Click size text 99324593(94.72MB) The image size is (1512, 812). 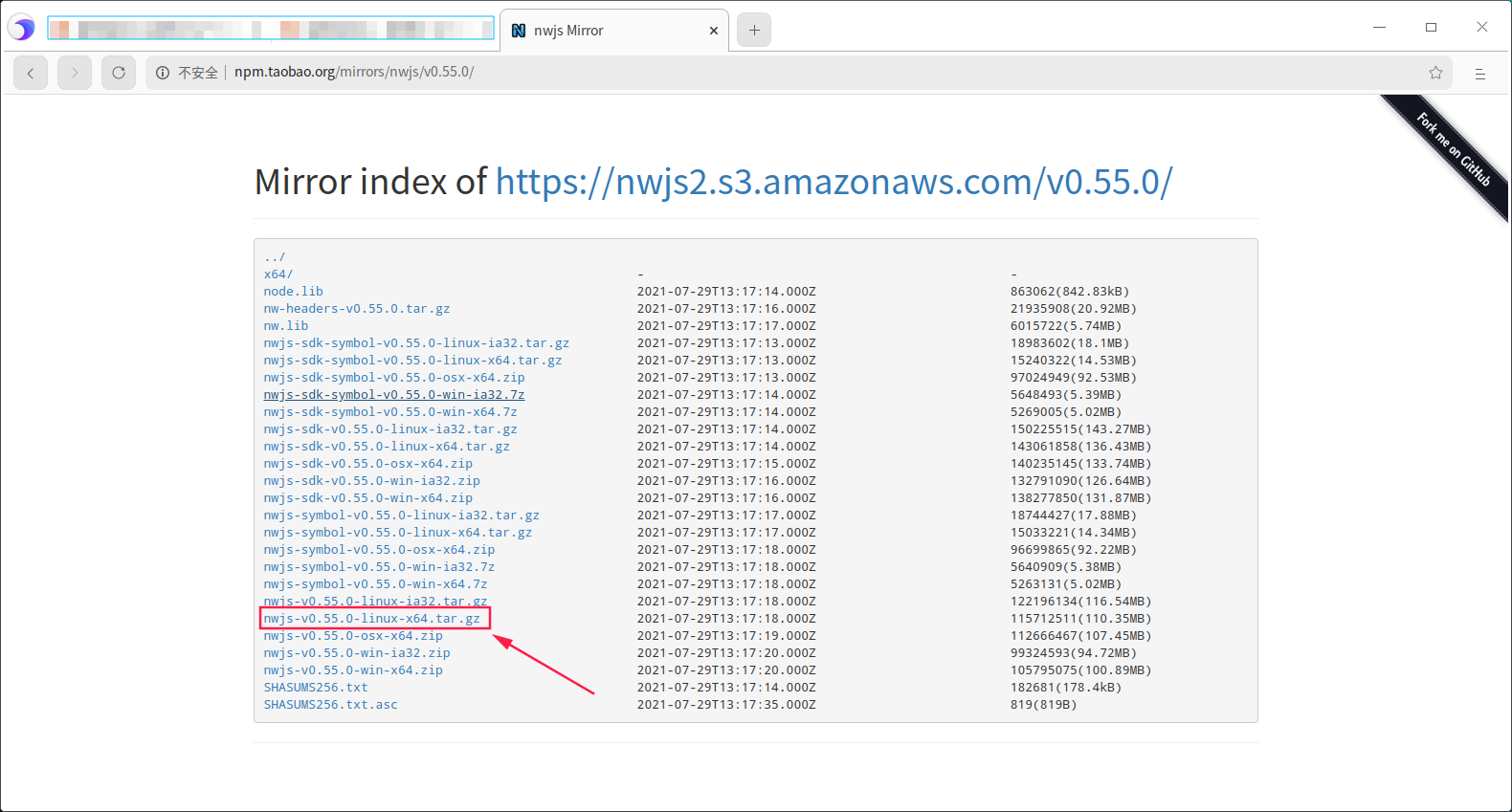coord(1074,652)
